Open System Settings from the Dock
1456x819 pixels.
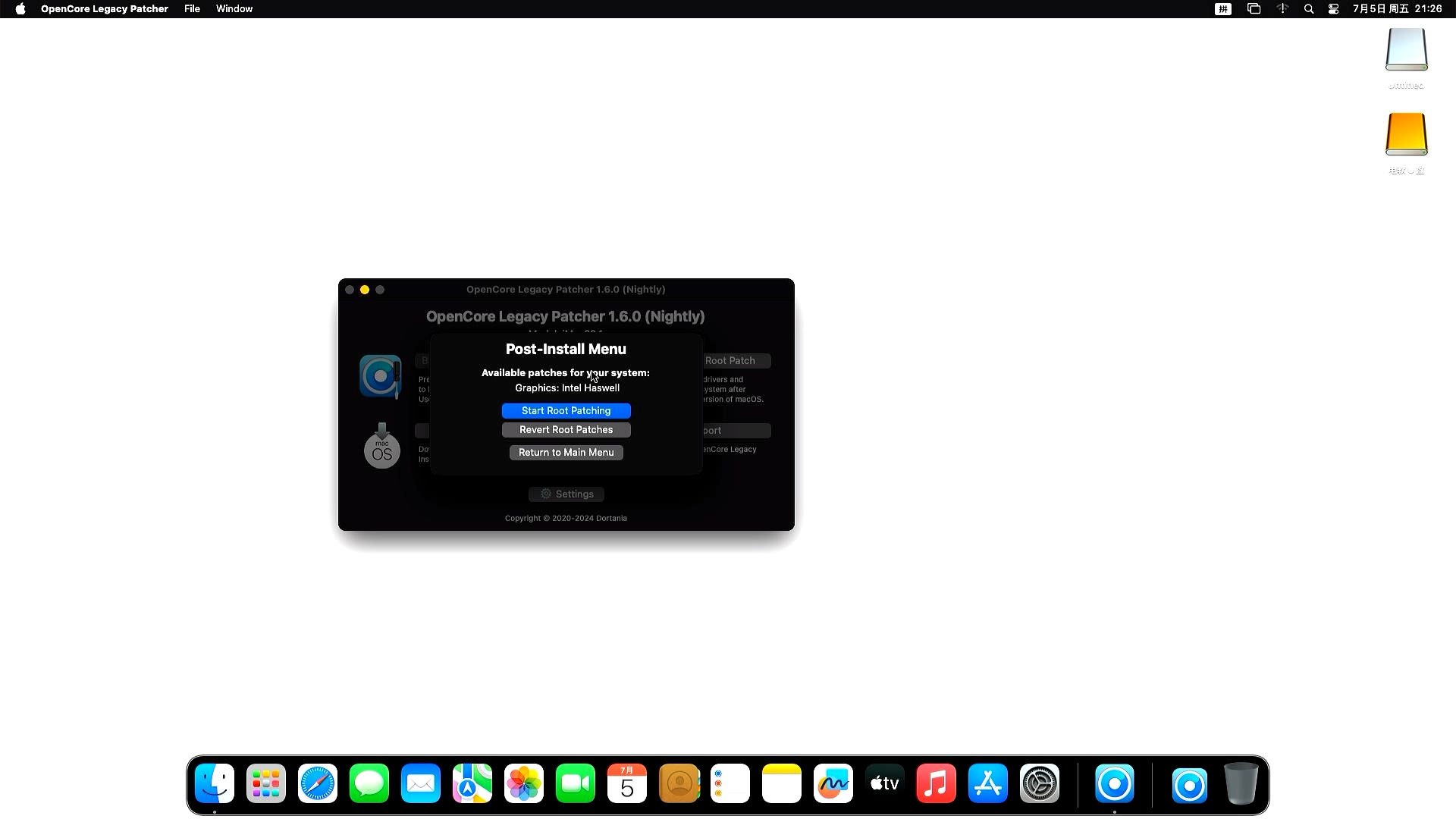pyautogui.click(x=1040, y=783)
